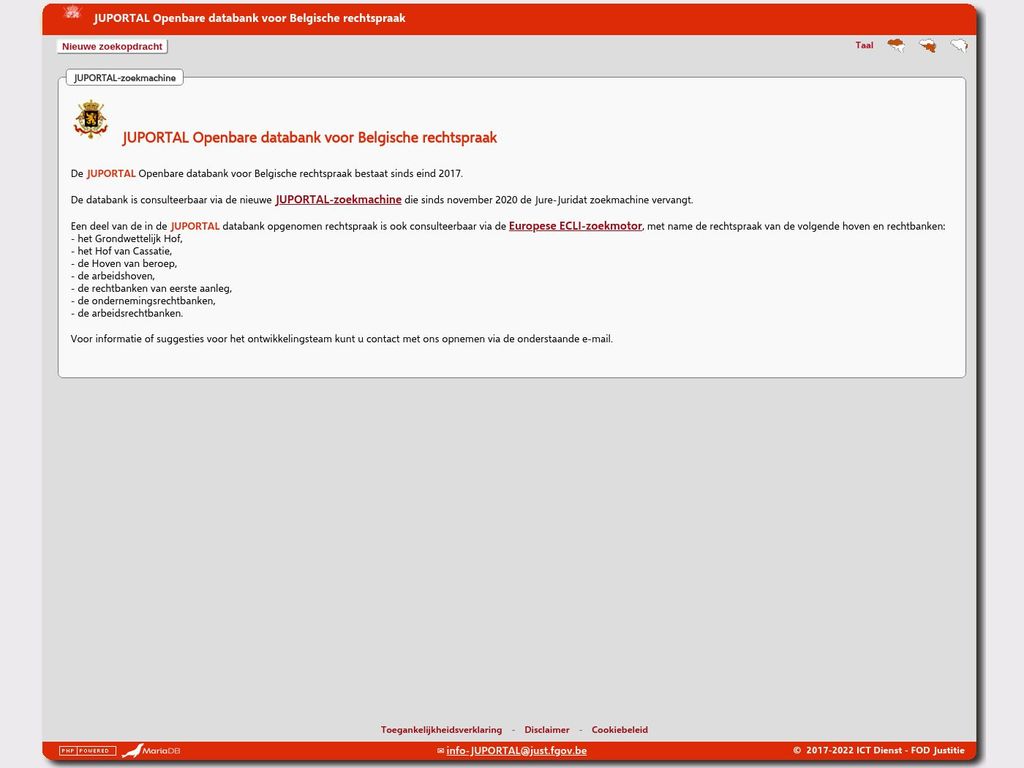Click the info-JUPORTAL@just.fgov.be email link
This screenshot has height=768, width=1024.
(517, 751)
